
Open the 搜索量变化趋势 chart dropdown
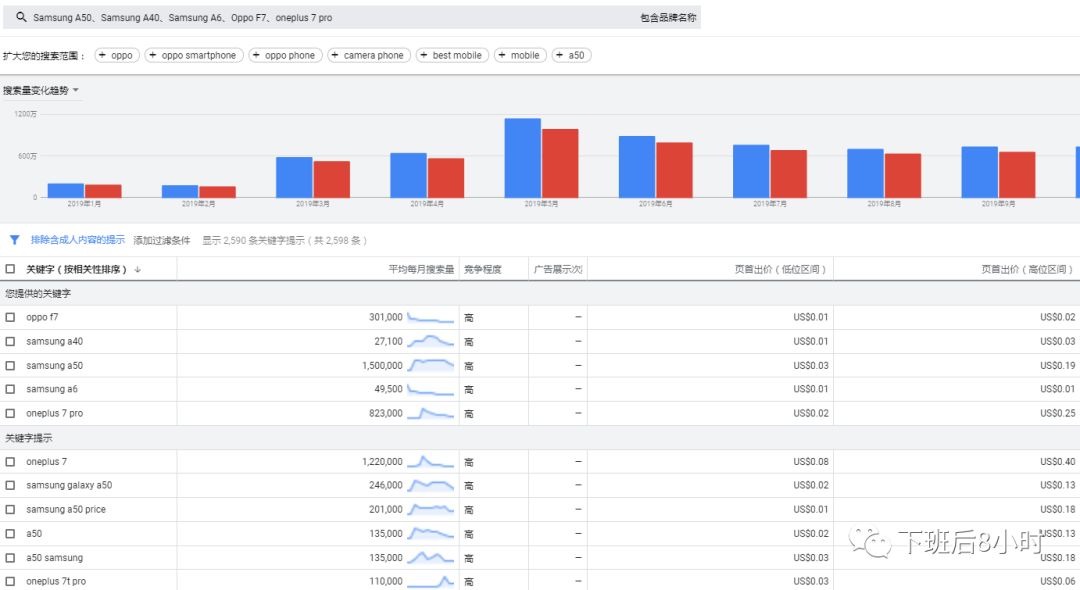(41, 90)
